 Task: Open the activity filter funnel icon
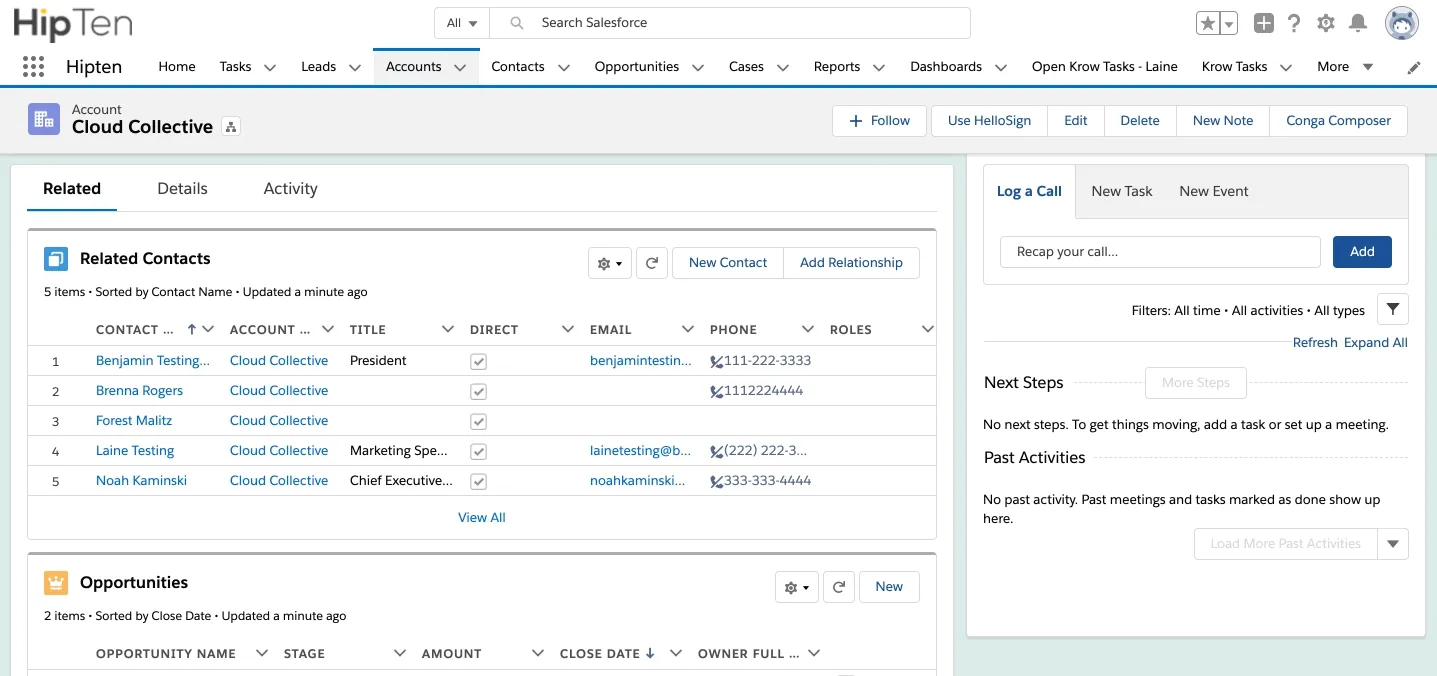tap(1393, 309)
